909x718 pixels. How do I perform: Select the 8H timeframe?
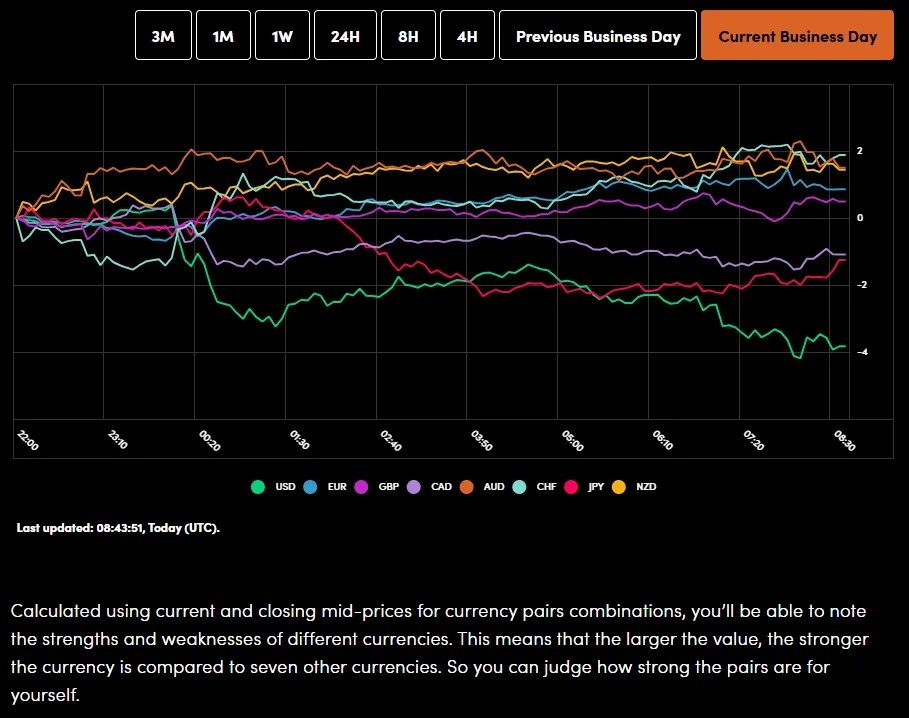pyautogui.click(x=408, y=35)
